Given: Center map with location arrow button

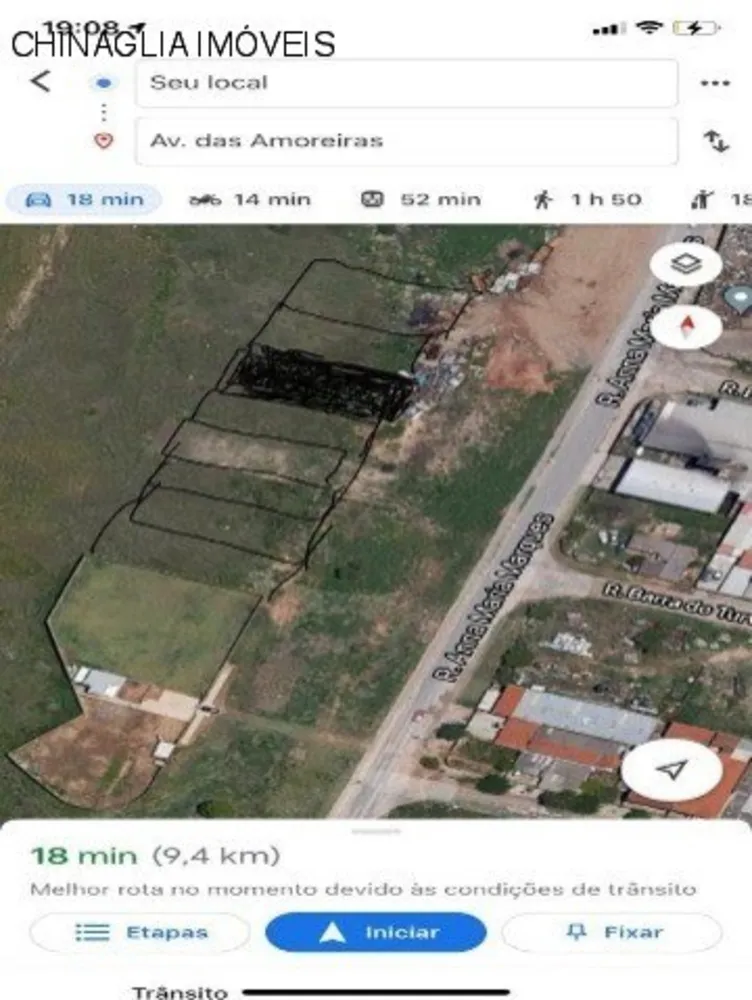Looking at the screenshot, I should click(672, 769).
